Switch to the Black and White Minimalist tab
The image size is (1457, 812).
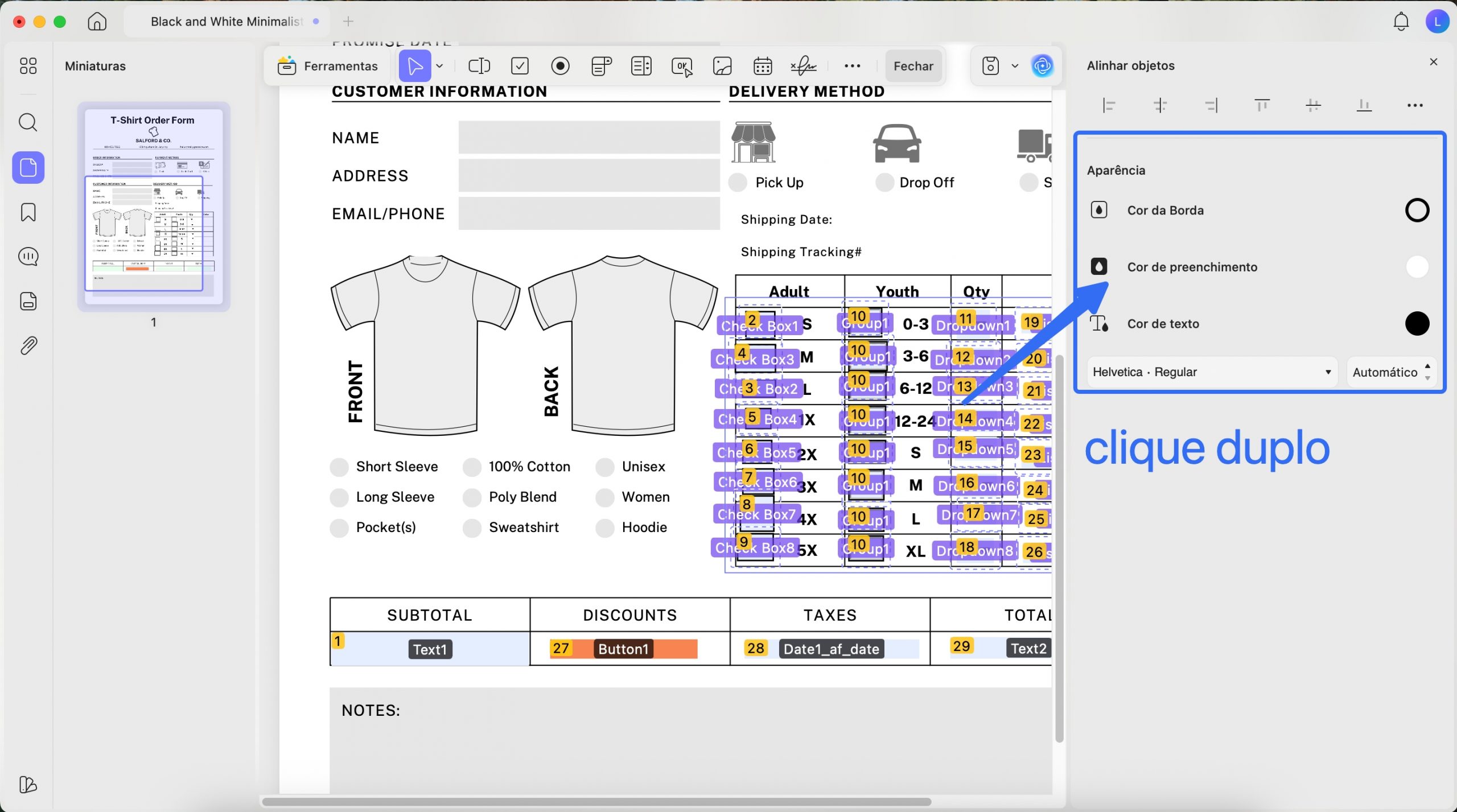[226, 22]
